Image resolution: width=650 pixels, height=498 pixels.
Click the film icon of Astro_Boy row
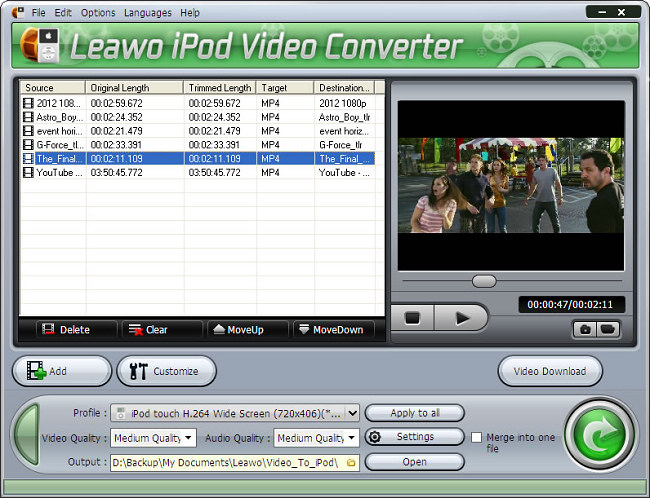[28, 117]
